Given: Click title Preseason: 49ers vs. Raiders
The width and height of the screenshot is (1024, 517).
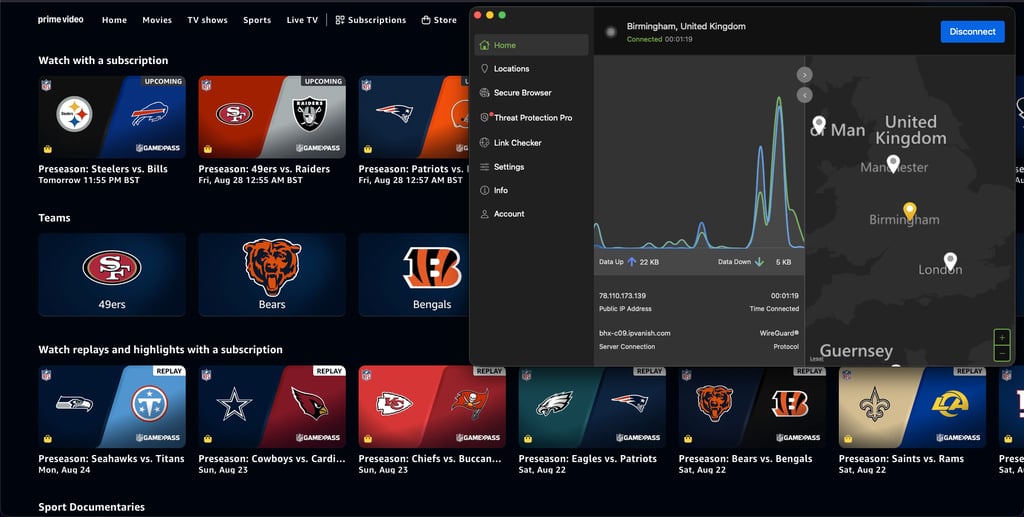Looking at the screenshot, I should click(264, 169).
